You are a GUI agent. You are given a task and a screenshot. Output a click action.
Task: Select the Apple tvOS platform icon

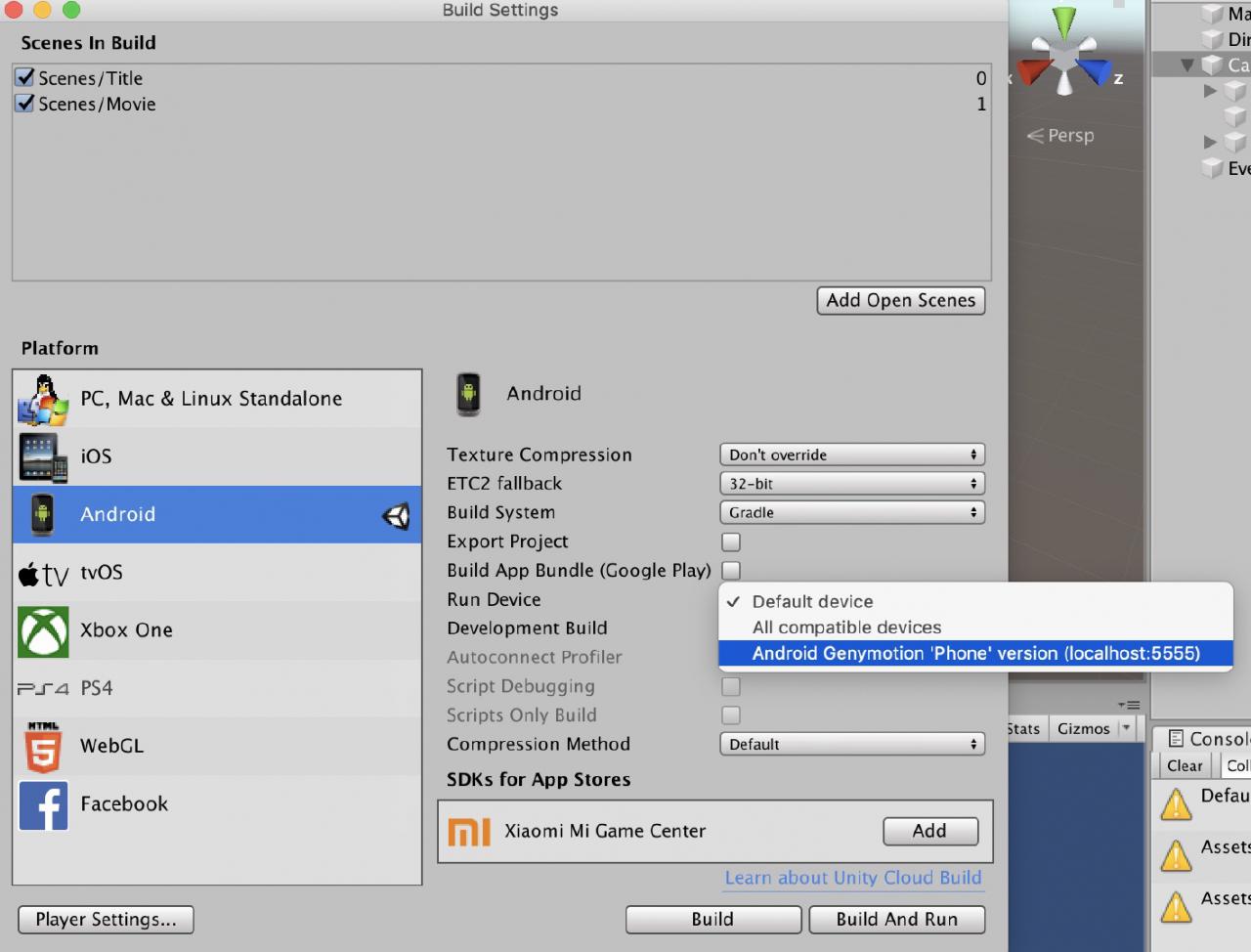point(43,574)
